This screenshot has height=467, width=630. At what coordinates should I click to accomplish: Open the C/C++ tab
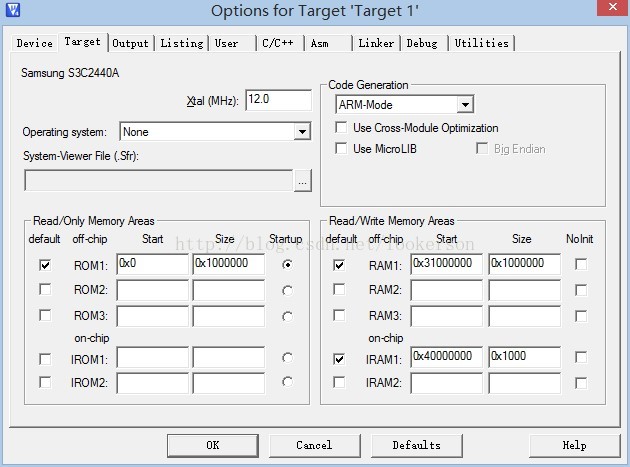278,43
